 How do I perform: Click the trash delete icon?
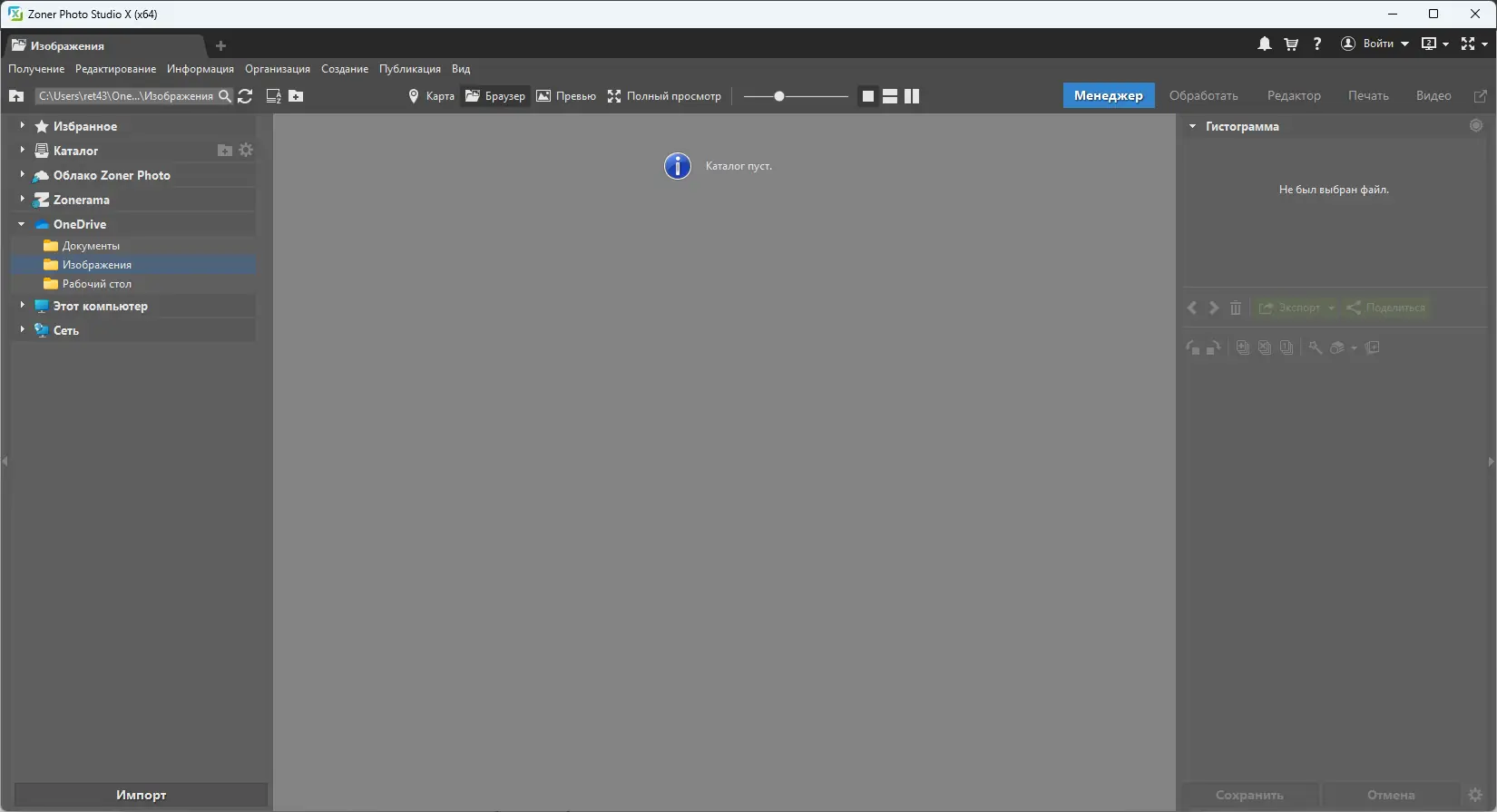1236,308
